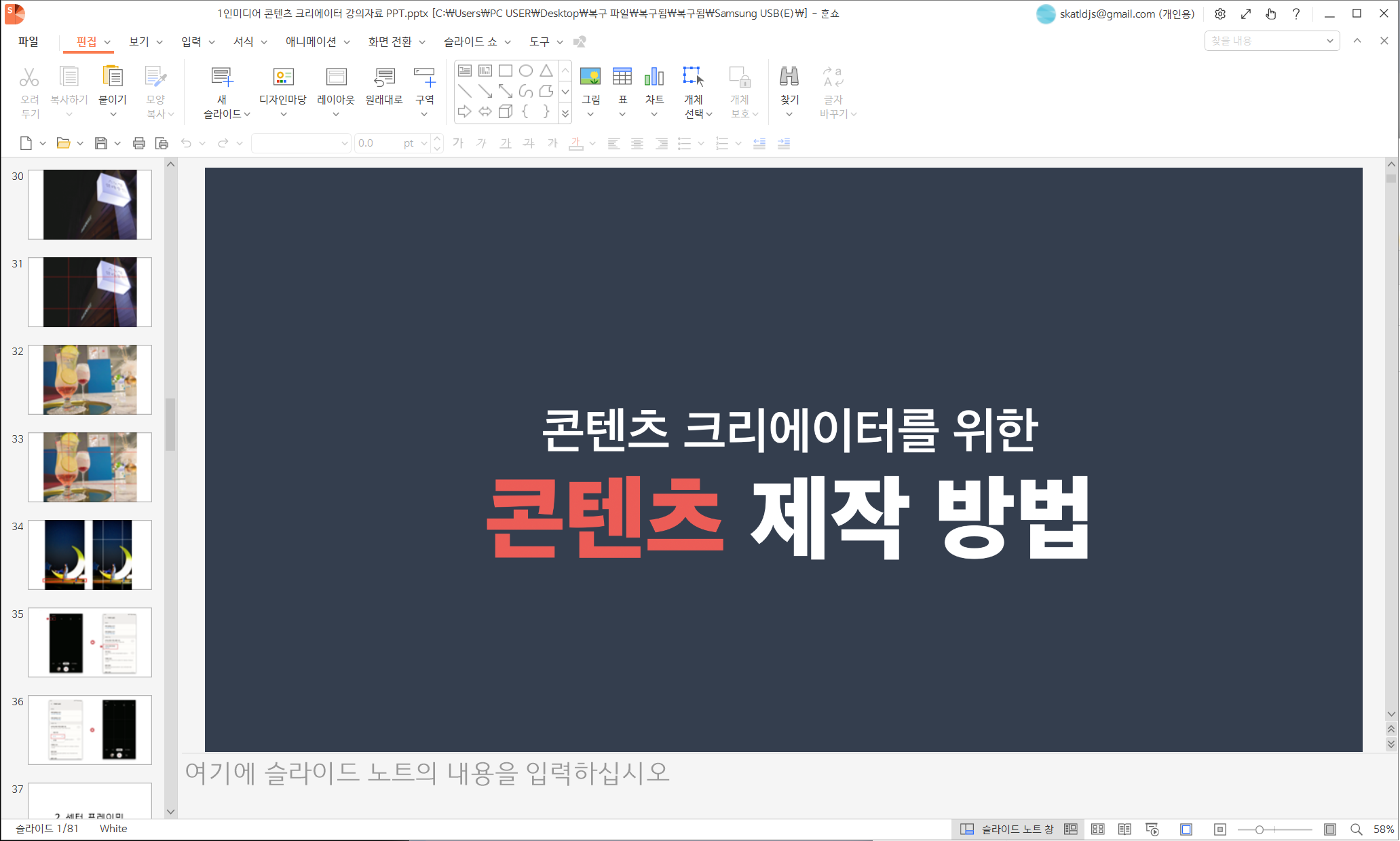This screenshot has width=1400, height=841.
Task: Click the 새 슬라이드 (new slide) icon
Action: point(222,77)
